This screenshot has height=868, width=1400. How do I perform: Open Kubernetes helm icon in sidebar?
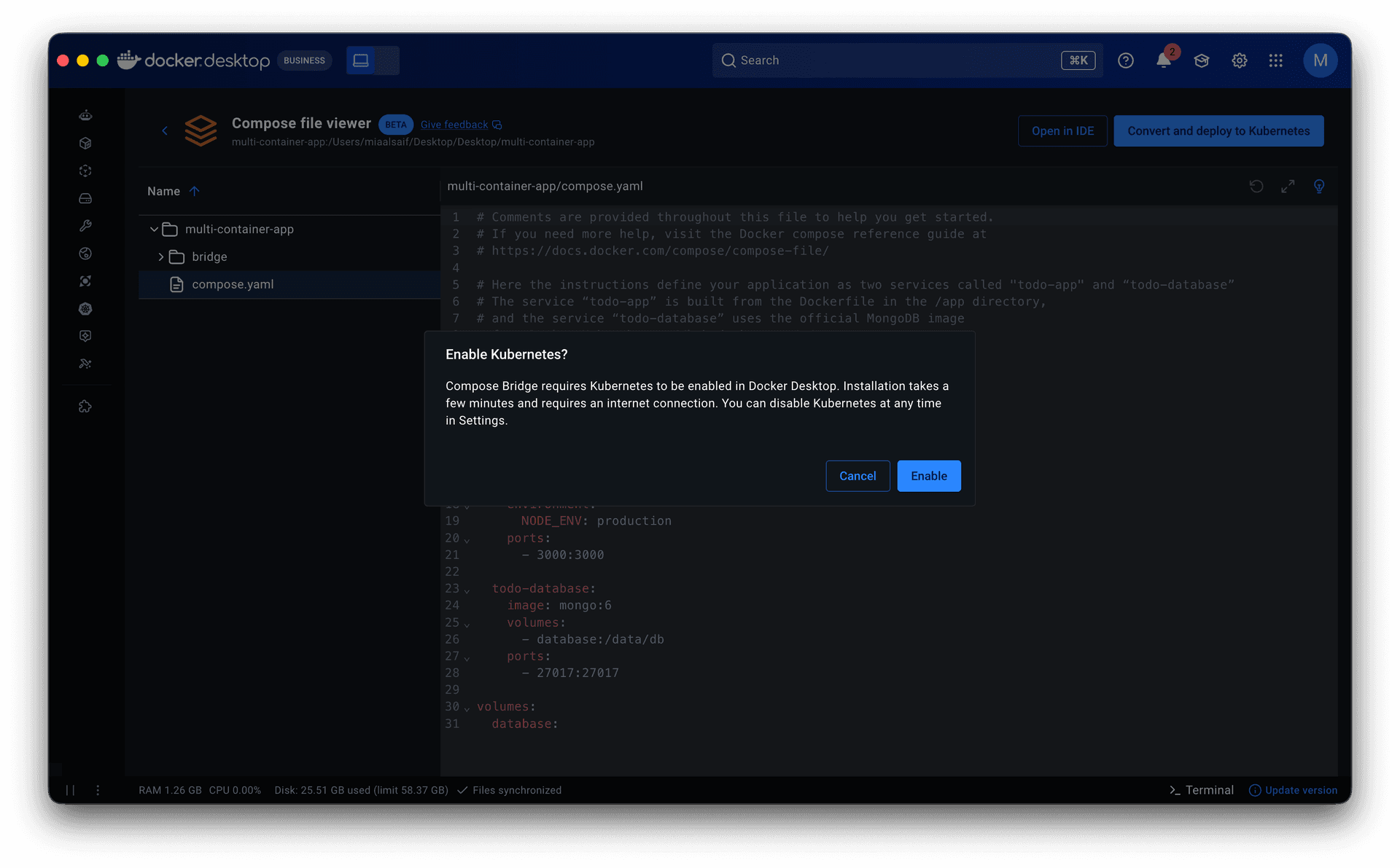[85, 309]
